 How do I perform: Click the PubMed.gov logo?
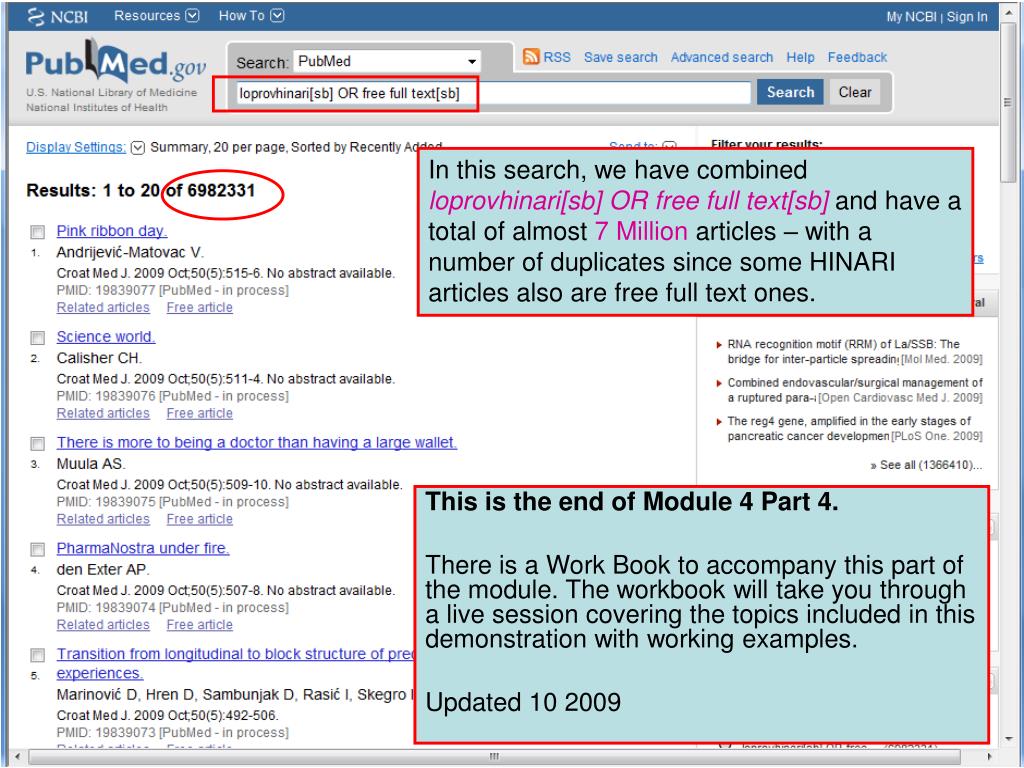pyautogui.click(x=116, y=61)
